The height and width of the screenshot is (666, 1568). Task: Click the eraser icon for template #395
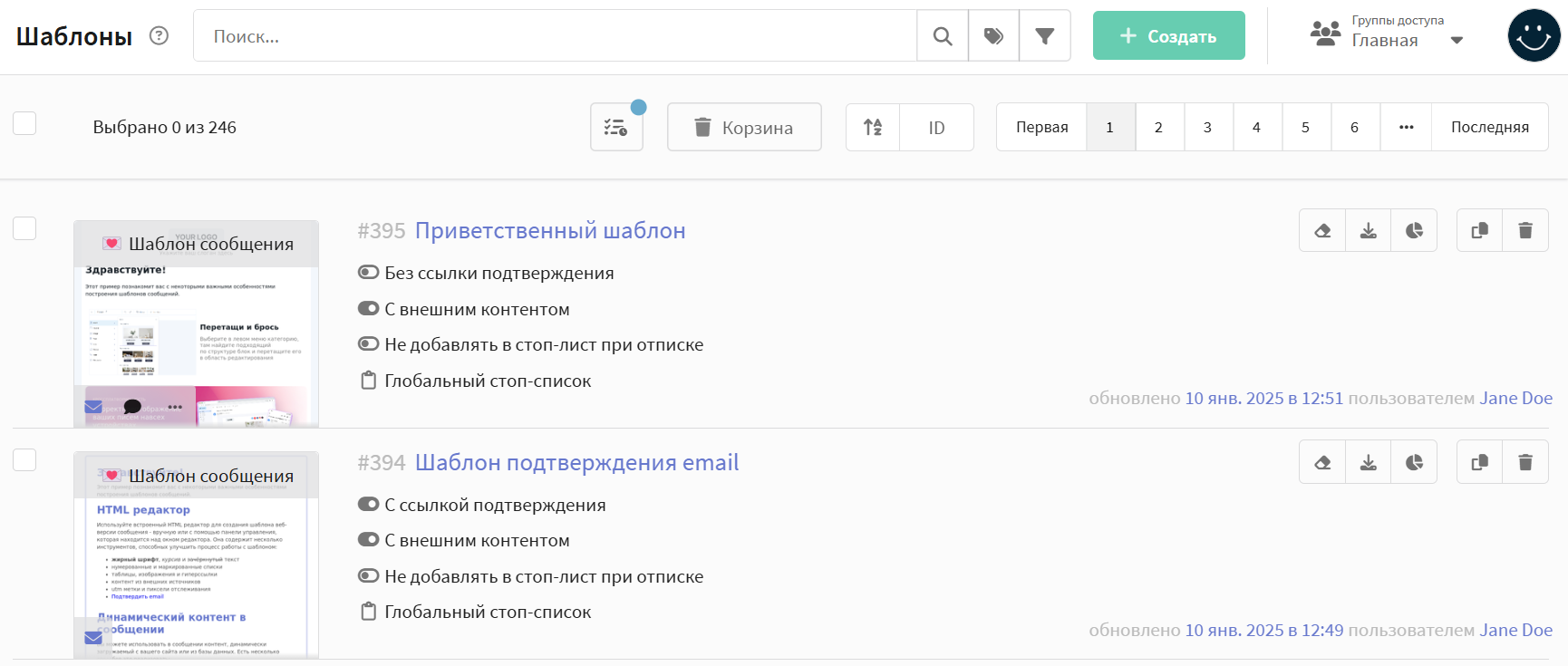coord(1322,230)
